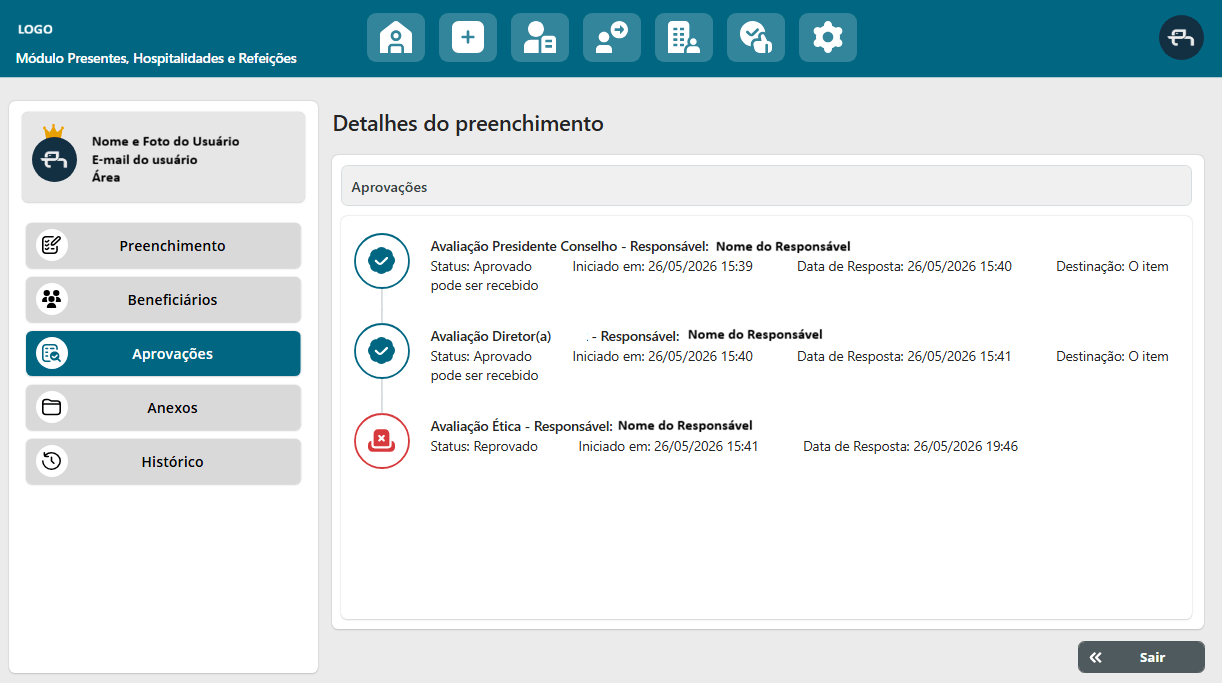Click the red rejected icon for Avaliação Ética

coord(382,441)
